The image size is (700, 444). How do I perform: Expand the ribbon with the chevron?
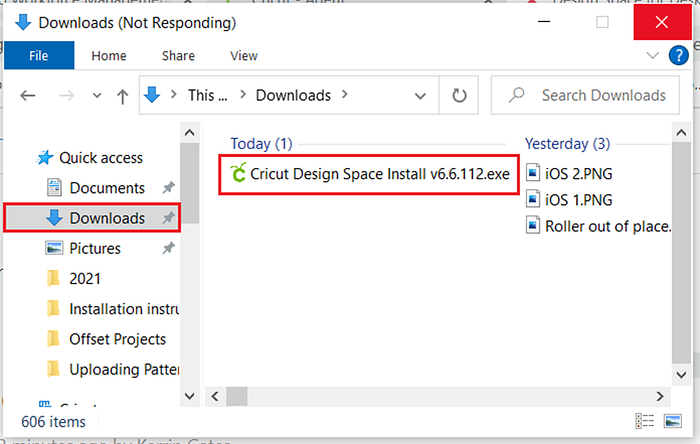pyautogui.click(x=652, y=56)
